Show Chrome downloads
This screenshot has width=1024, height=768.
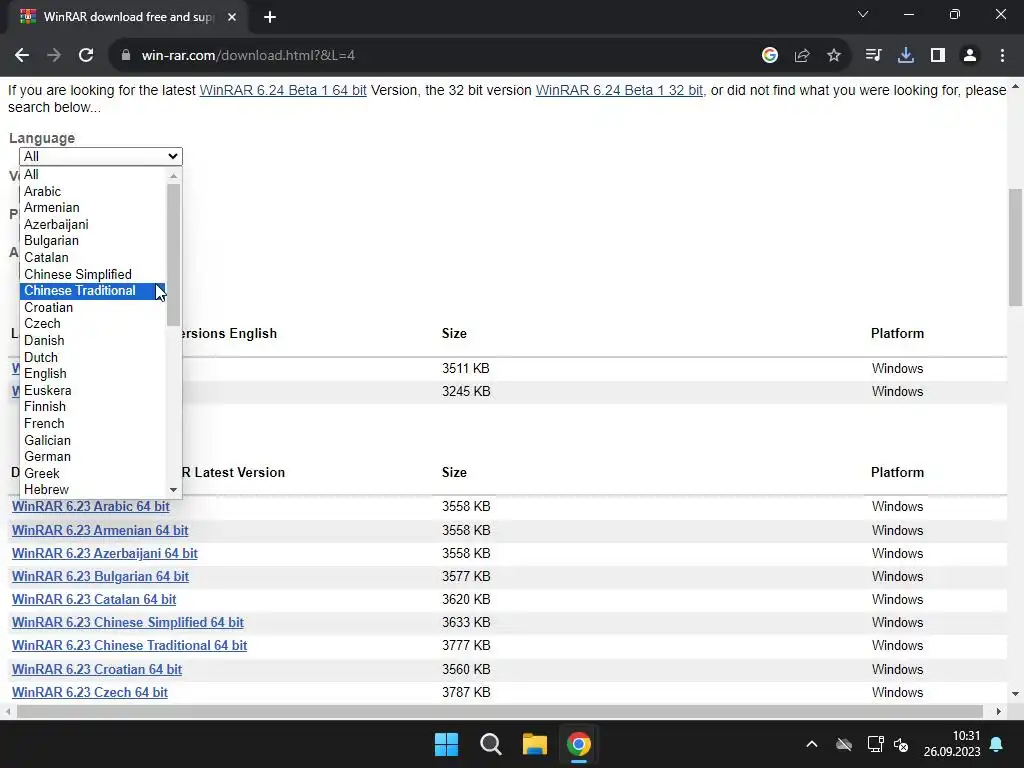[x=905, y=56]
